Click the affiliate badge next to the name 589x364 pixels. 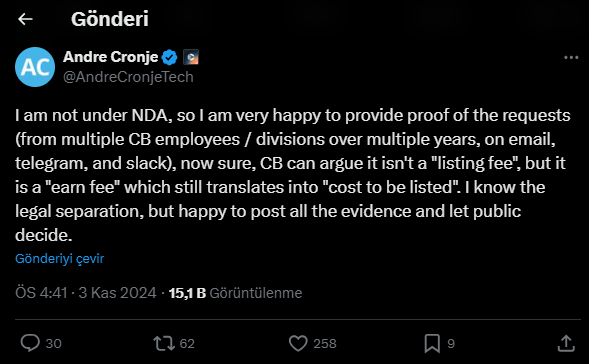click(x=191, y=57)
